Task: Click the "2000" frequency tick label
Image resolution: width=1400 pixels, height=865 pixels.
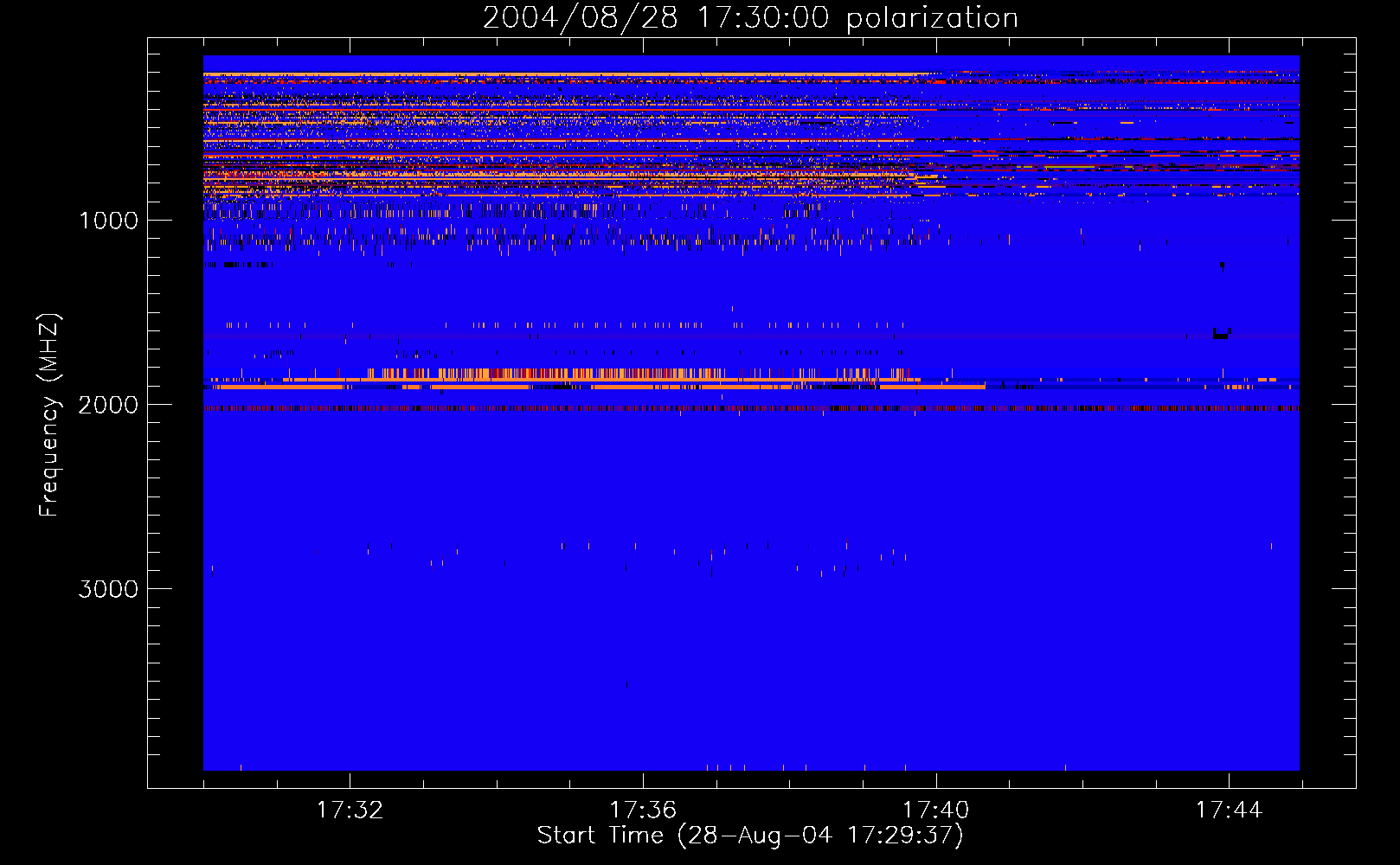Action: click(x=108, y=405)
